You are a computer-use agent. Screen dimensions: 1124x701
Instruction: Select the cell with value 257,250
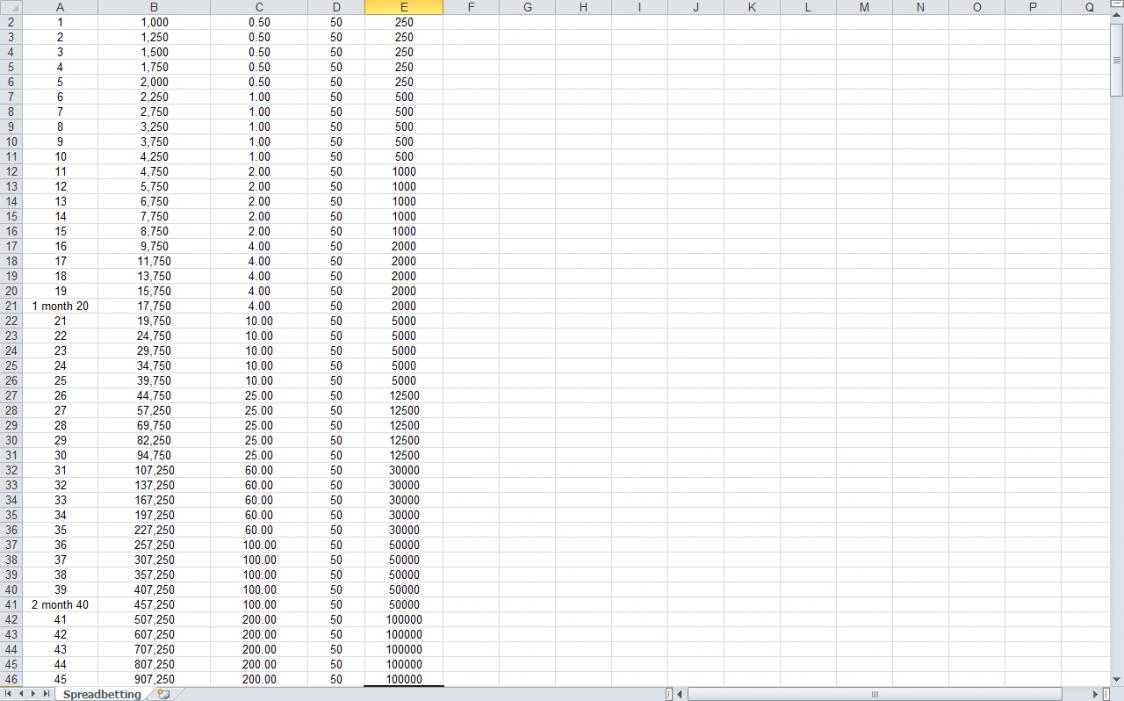154,545
